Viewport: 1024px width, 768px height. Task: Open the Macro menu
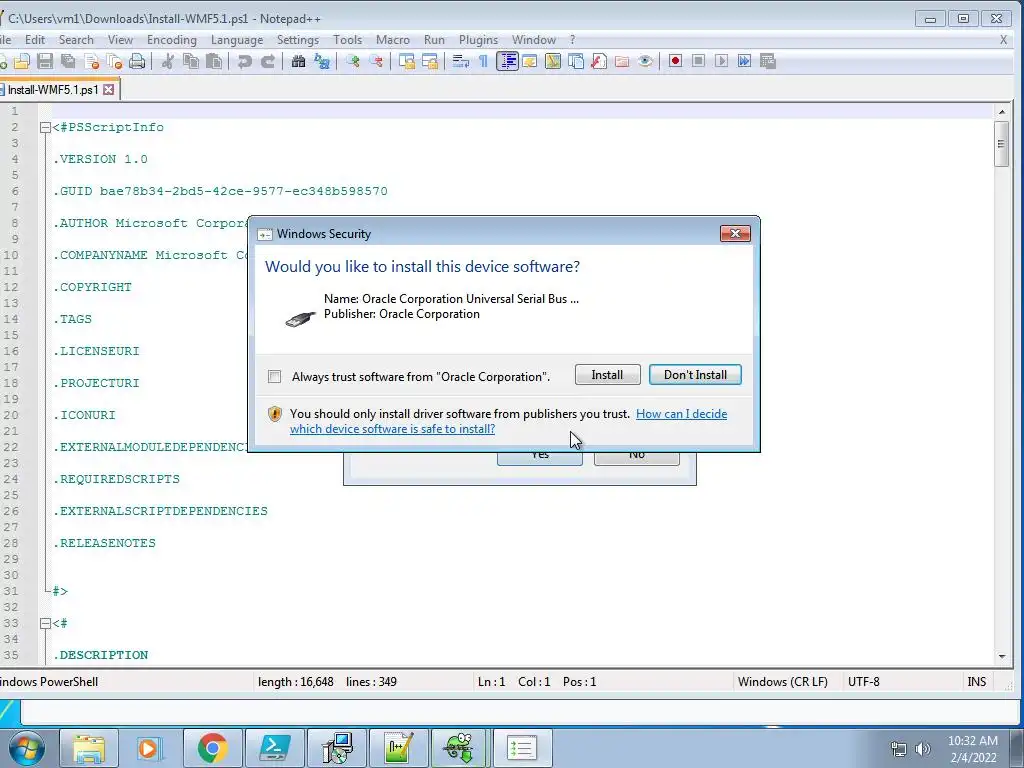392,40
